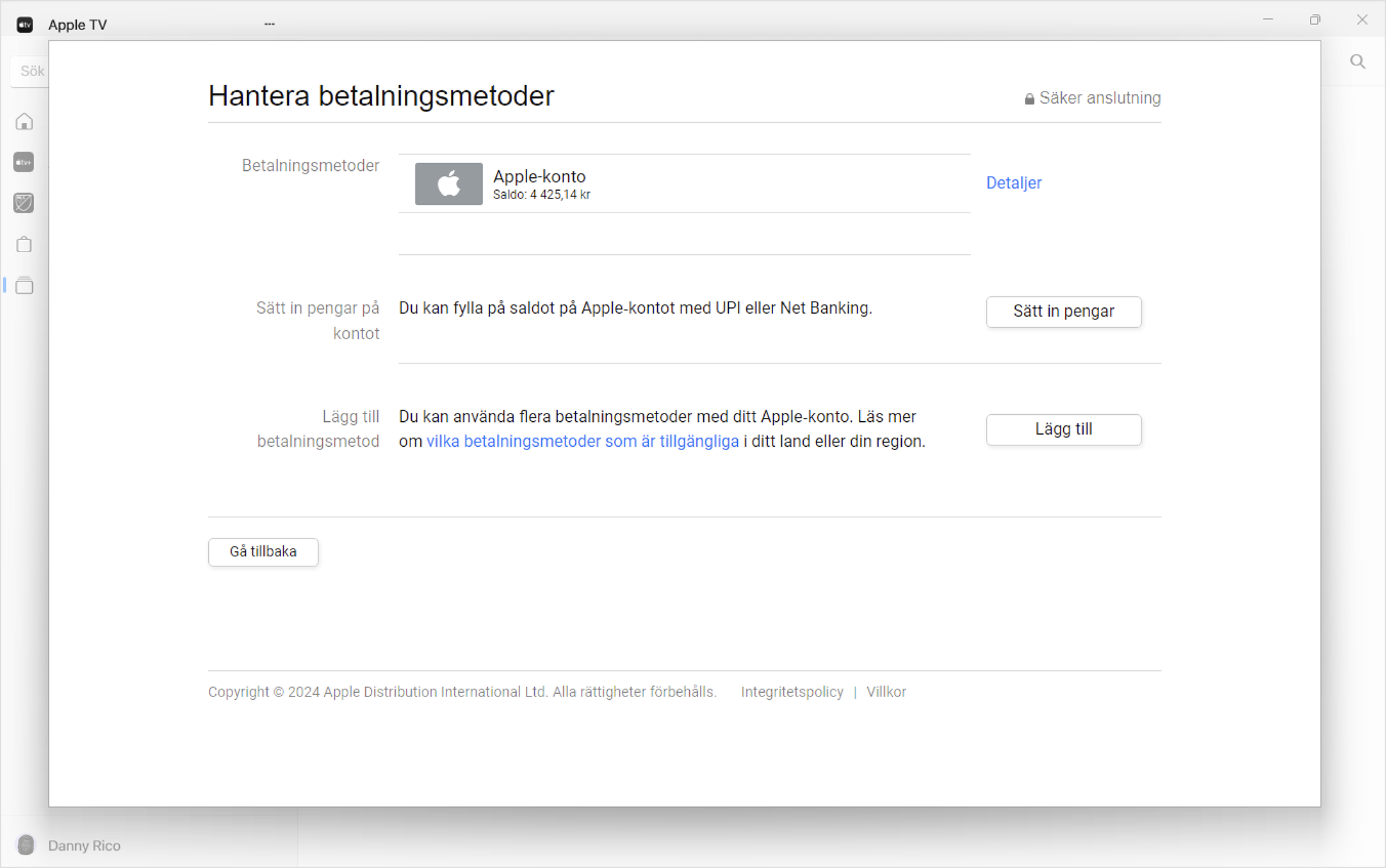Click the Apple-konto payment method name
This screenshot has width=1386, height=868.
click(539, 176)
